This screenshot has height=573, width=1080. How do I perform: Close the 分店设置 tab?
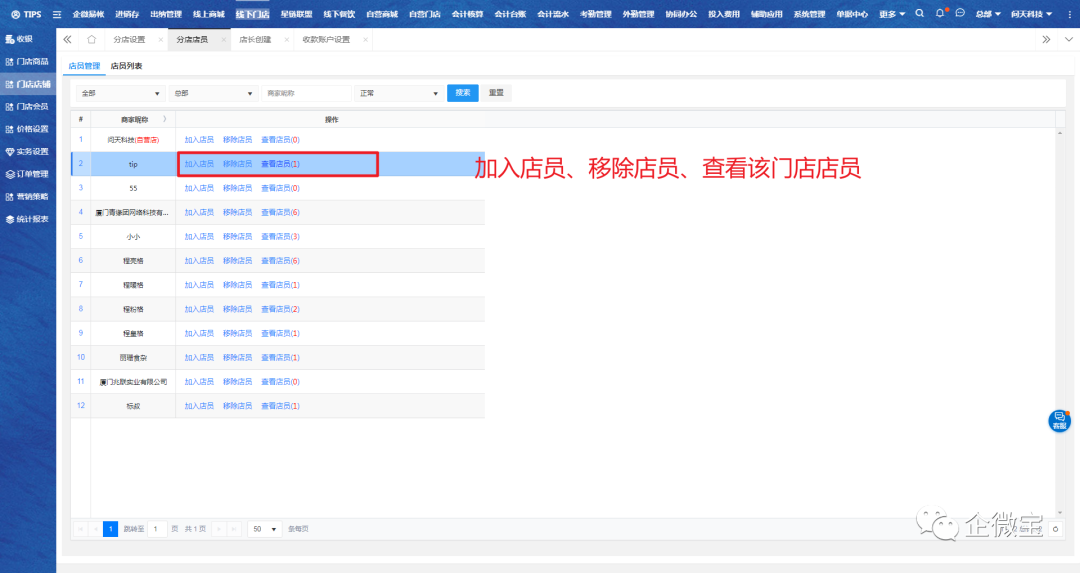tap(160, 40)
